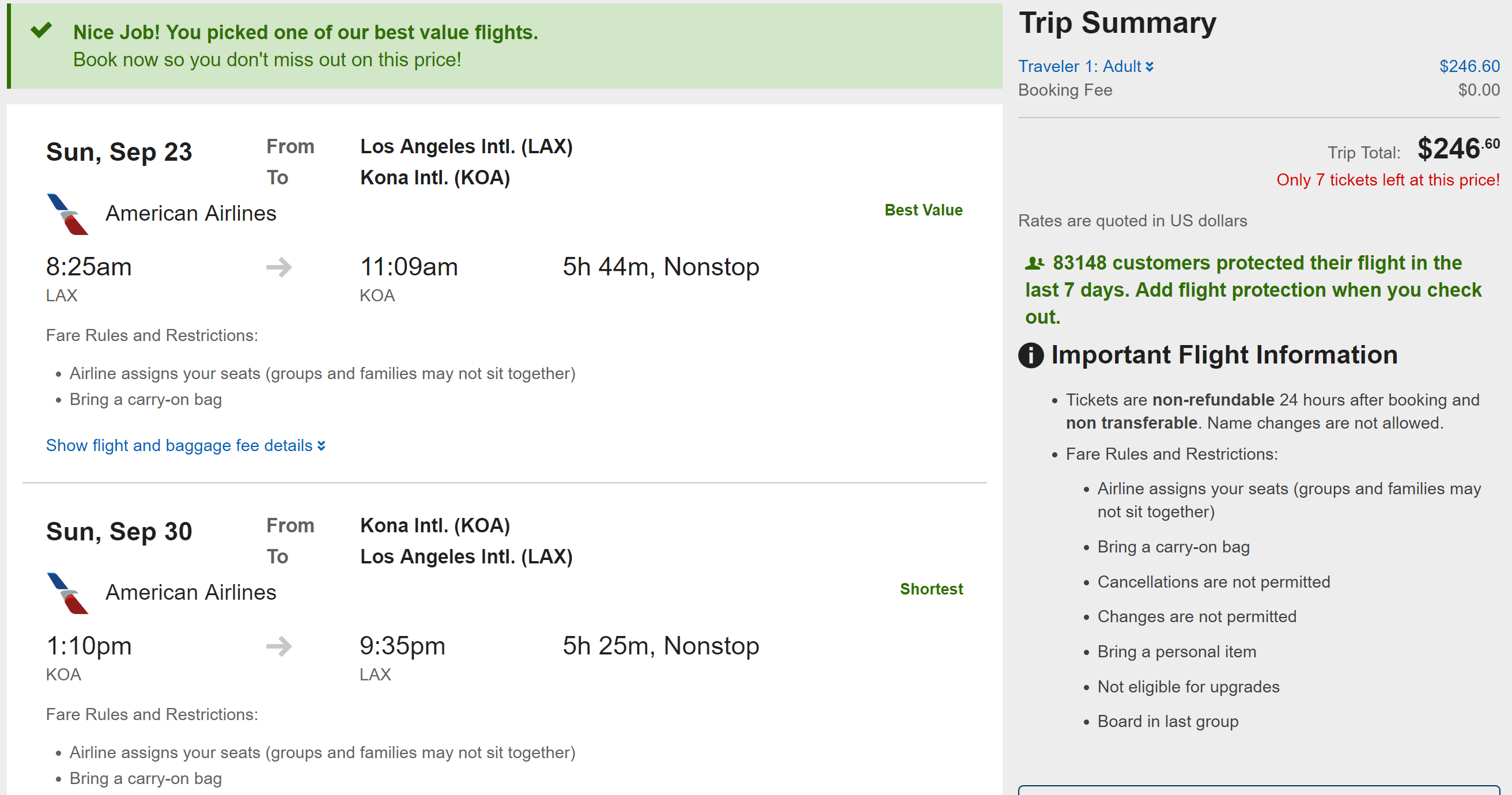The image size is (1512, 795).
Task: Click the customers-protected people icon
Action: 1034,263
